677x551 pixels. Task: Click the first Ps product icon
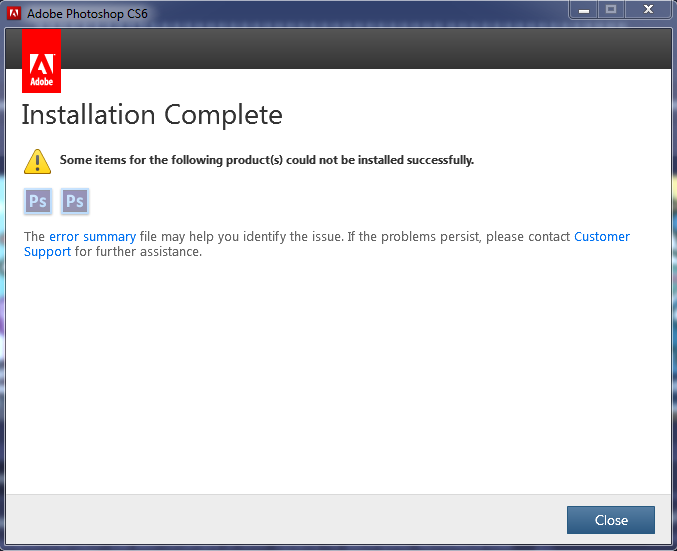(38, 201)
